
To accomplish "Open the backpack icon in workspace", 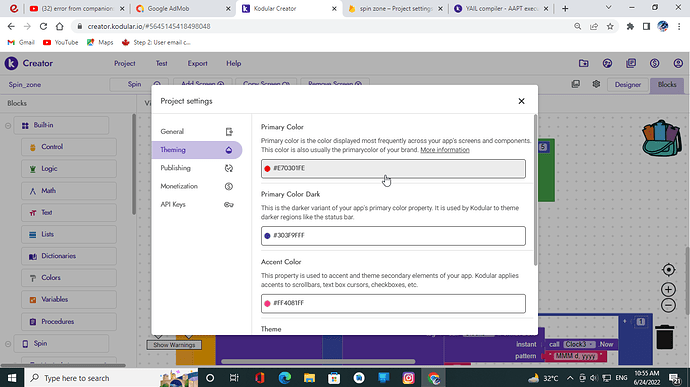I will 661,138.
